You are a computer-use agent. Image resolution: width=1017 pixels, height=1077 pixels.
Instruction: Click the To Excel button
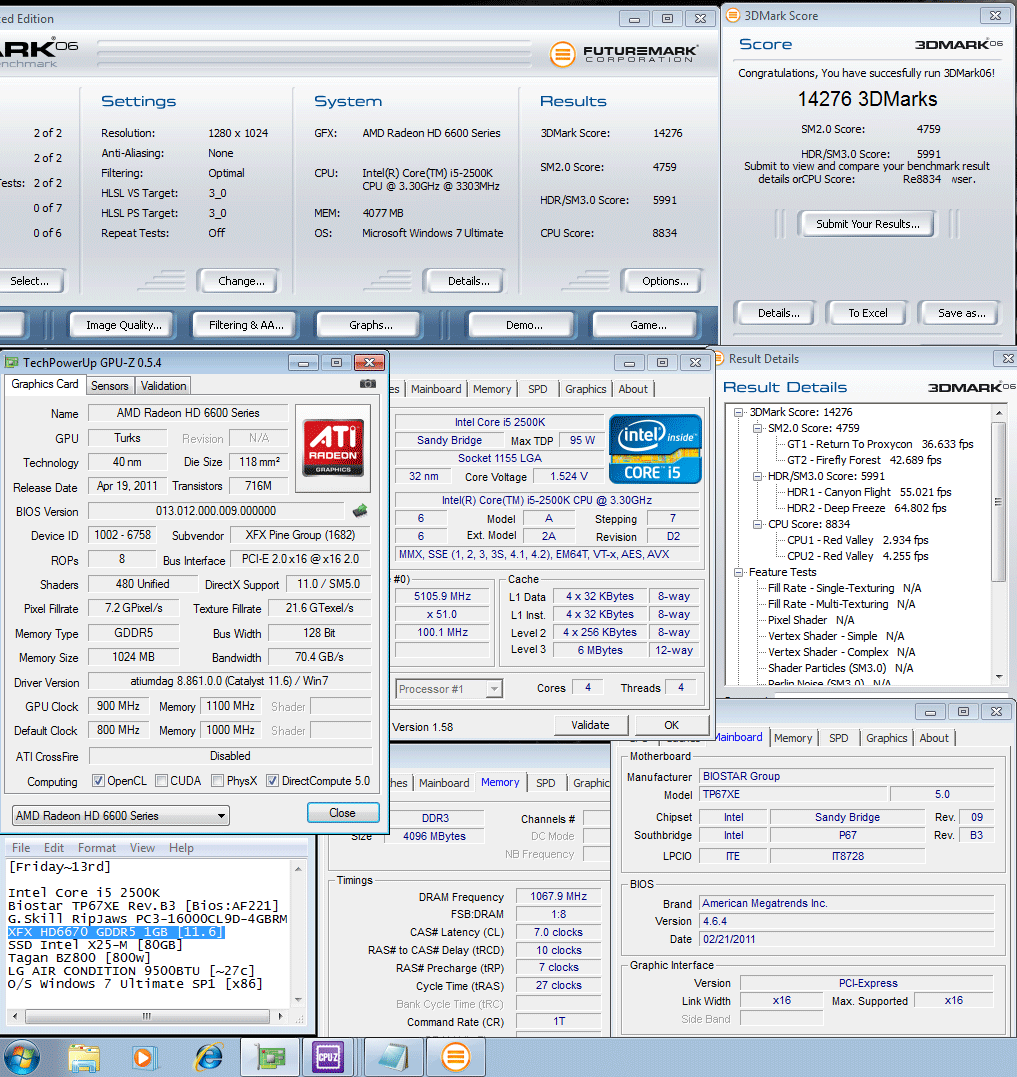click(x=867, y=313)
